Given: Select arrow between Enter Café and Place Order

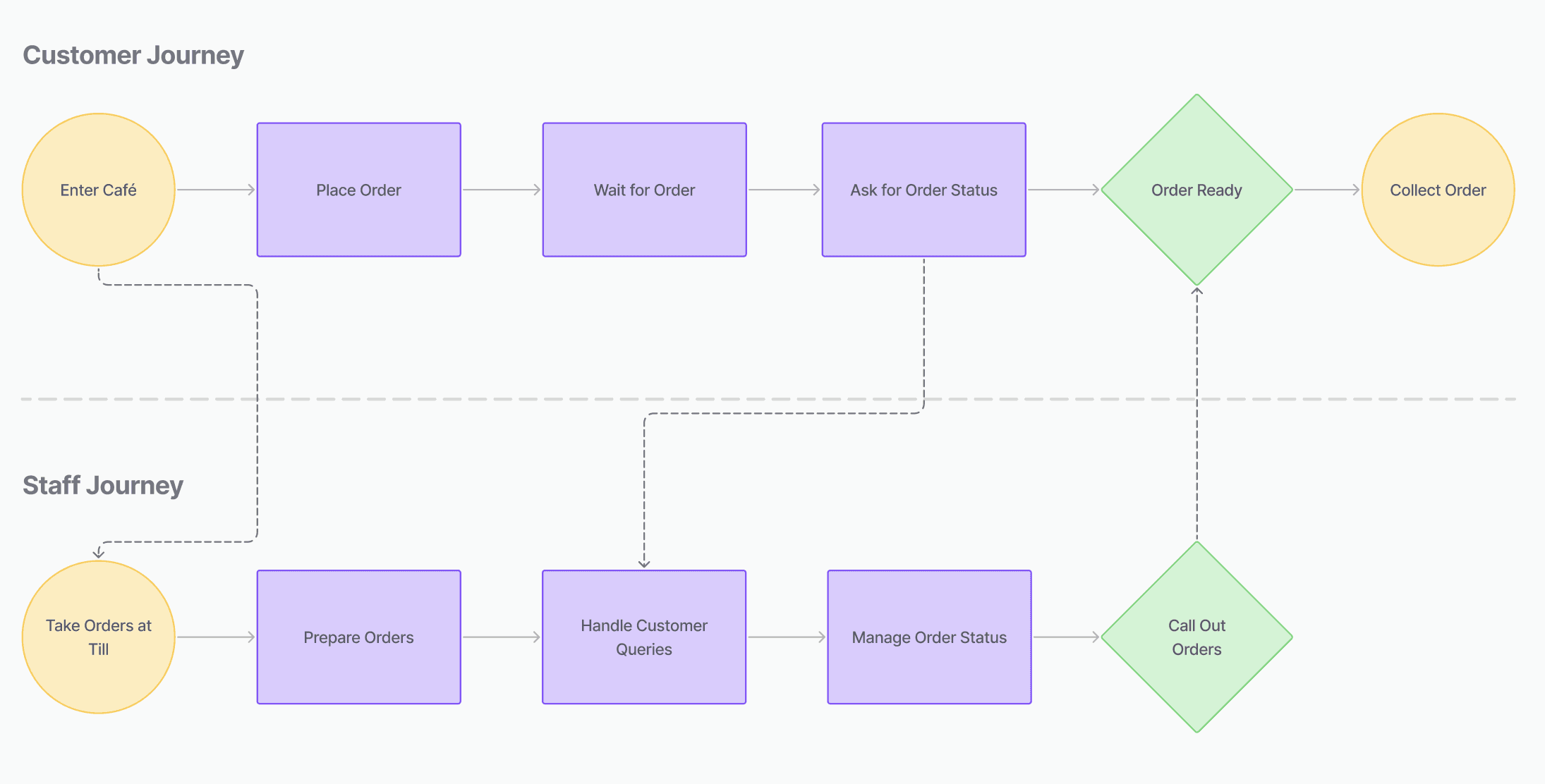Looking at the screenshot, I should coord(215,190).
